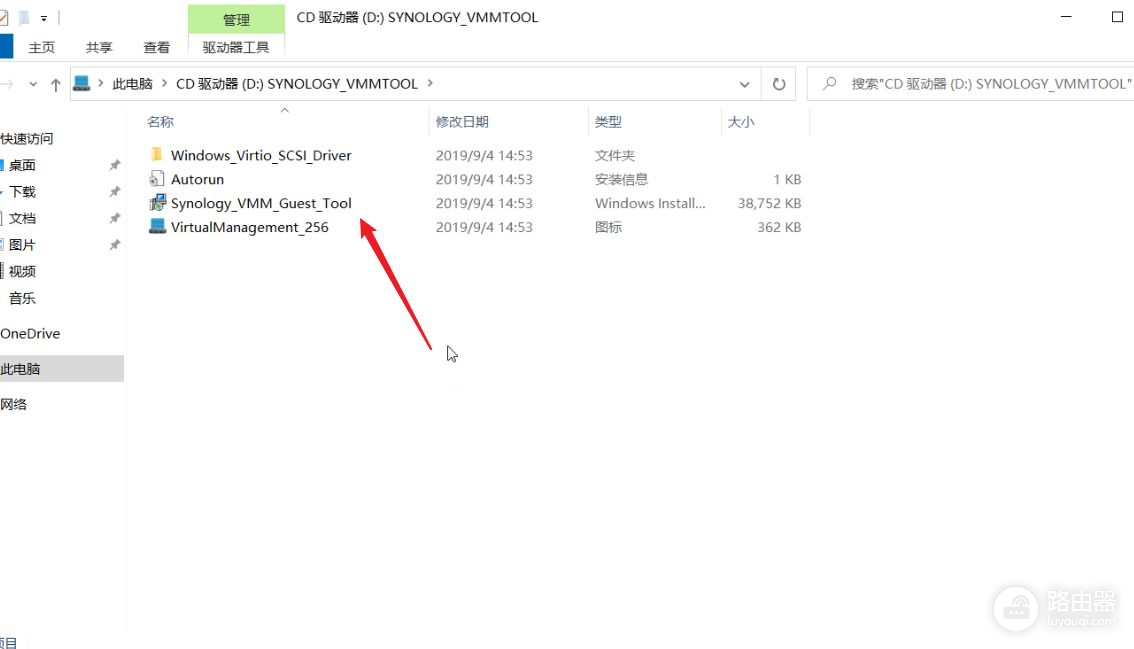
Task: Open OneDrive in navigation pane
Action: [30, 334]
